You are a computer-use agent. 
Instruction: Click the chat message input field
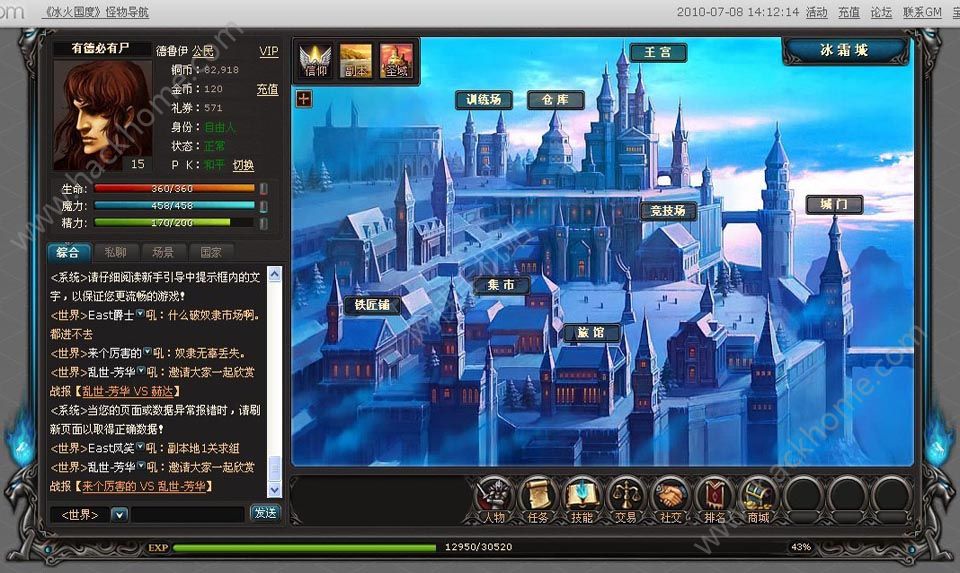point(188,515)
